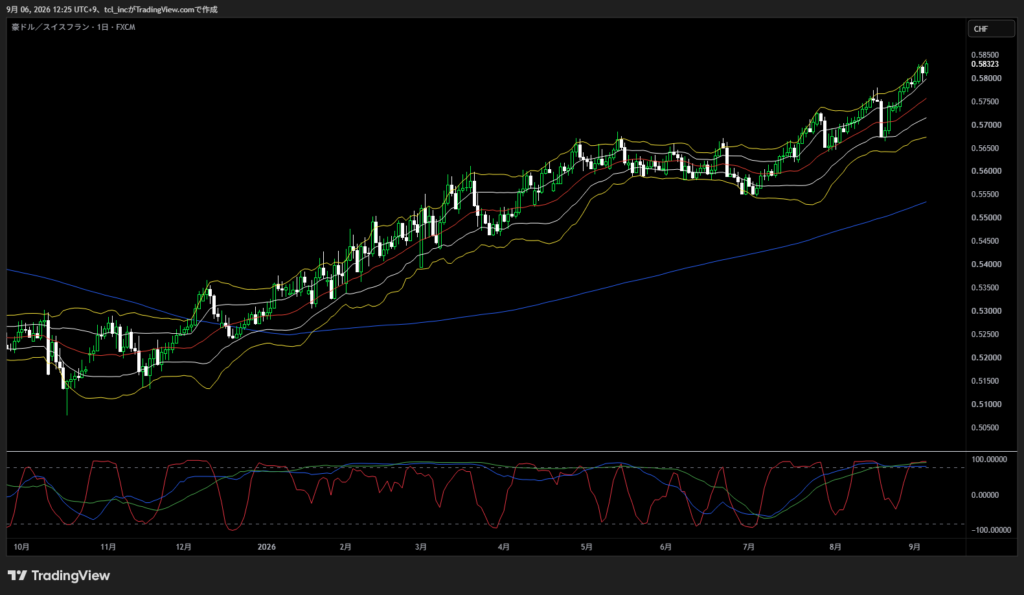Click the 7月 time axis label
The image size is (1024, 595).
coord(748,547)
